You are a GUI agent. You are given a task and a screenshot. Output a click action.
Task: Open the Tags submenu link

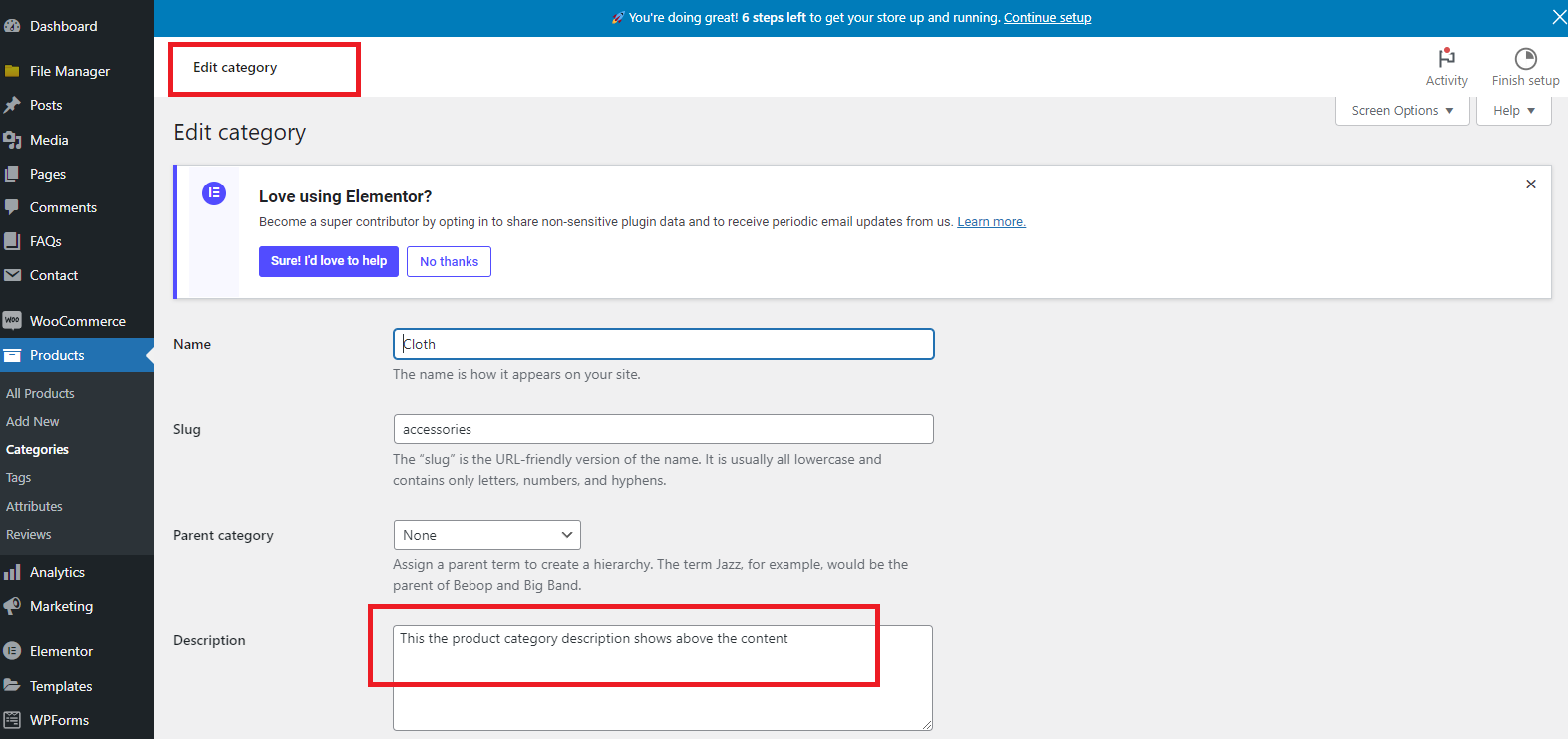19,478
